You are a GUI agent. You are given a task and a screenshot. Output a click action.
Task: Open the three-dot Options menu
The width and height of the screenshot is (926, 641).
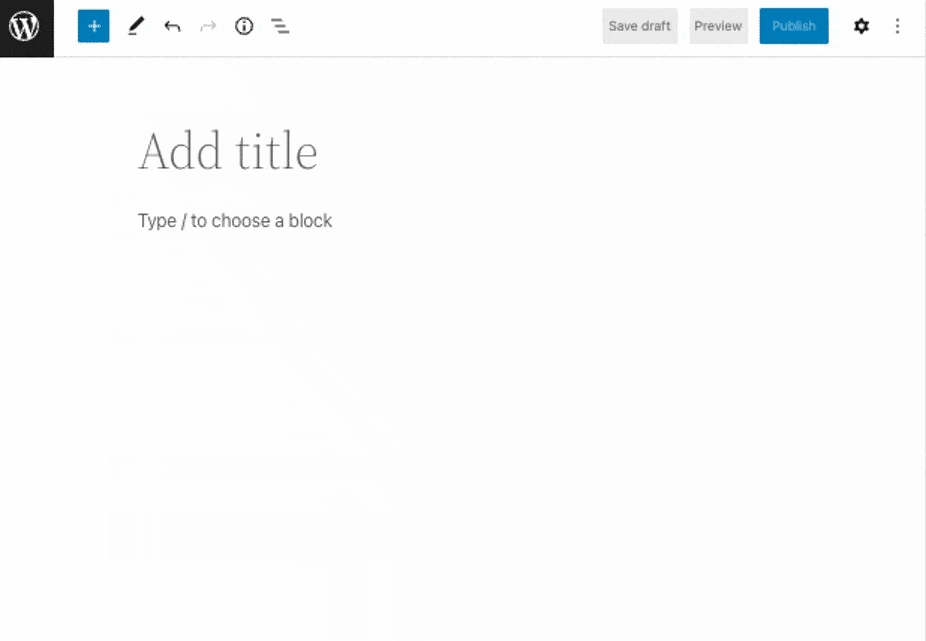click(897, 27)
